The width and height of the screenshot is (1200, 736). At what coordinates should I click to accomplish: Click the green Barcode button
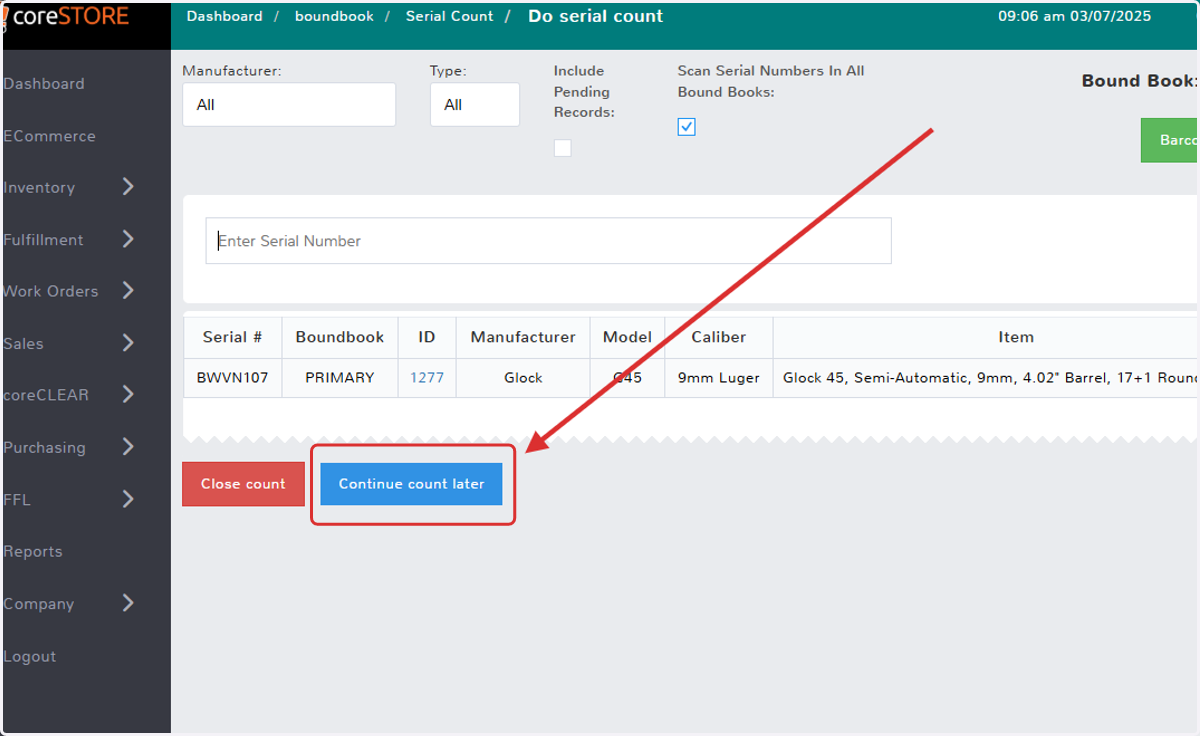coord(1170,140)
